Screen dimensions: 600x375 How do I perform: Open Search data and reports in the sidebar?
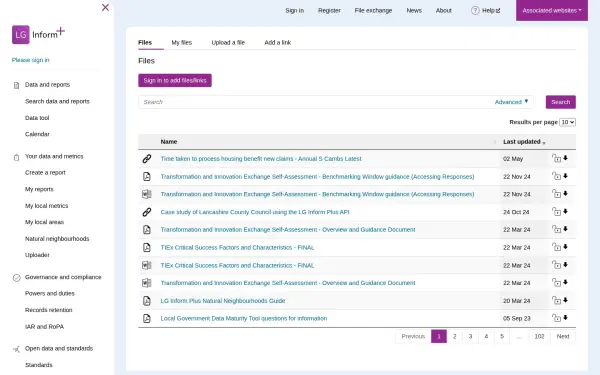pyautogui.click(x=57, y=101)
